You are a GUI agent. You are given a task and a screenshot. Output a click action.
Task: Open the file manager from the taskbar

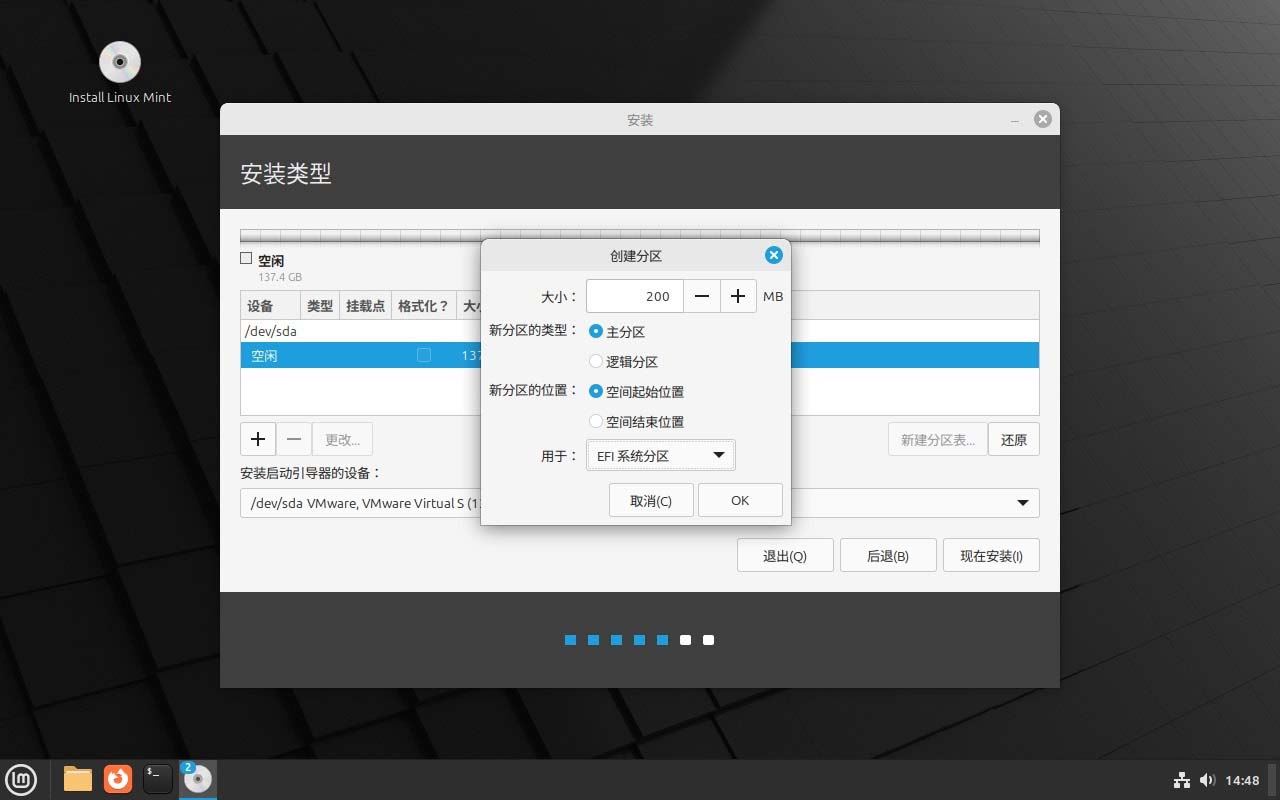click(x=77, y=778)
